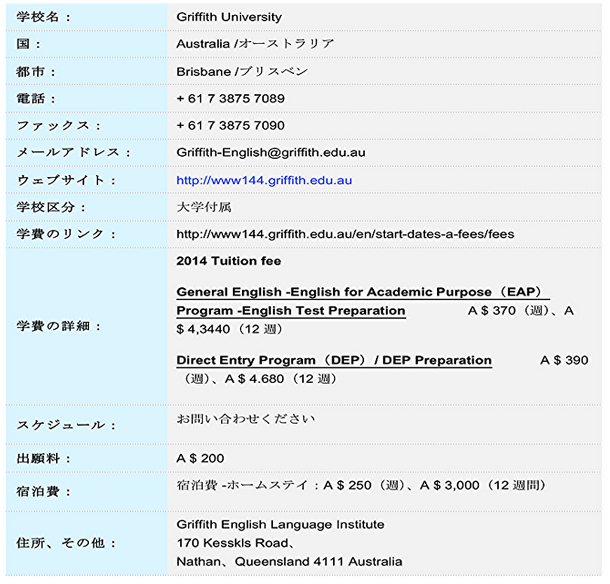
Task: Click the homestay fee line with A $ 250
Action: (361, 486)
